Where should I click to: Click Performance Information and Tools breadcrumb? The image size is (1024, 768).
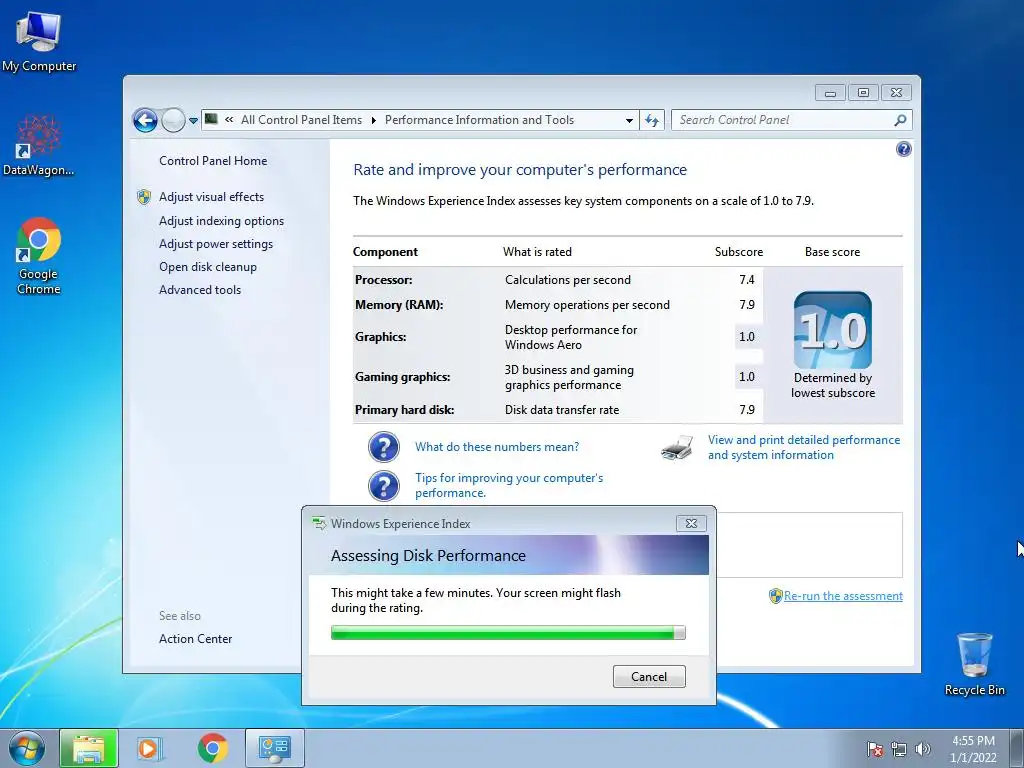pyautogui.click(x=479, y=120)
